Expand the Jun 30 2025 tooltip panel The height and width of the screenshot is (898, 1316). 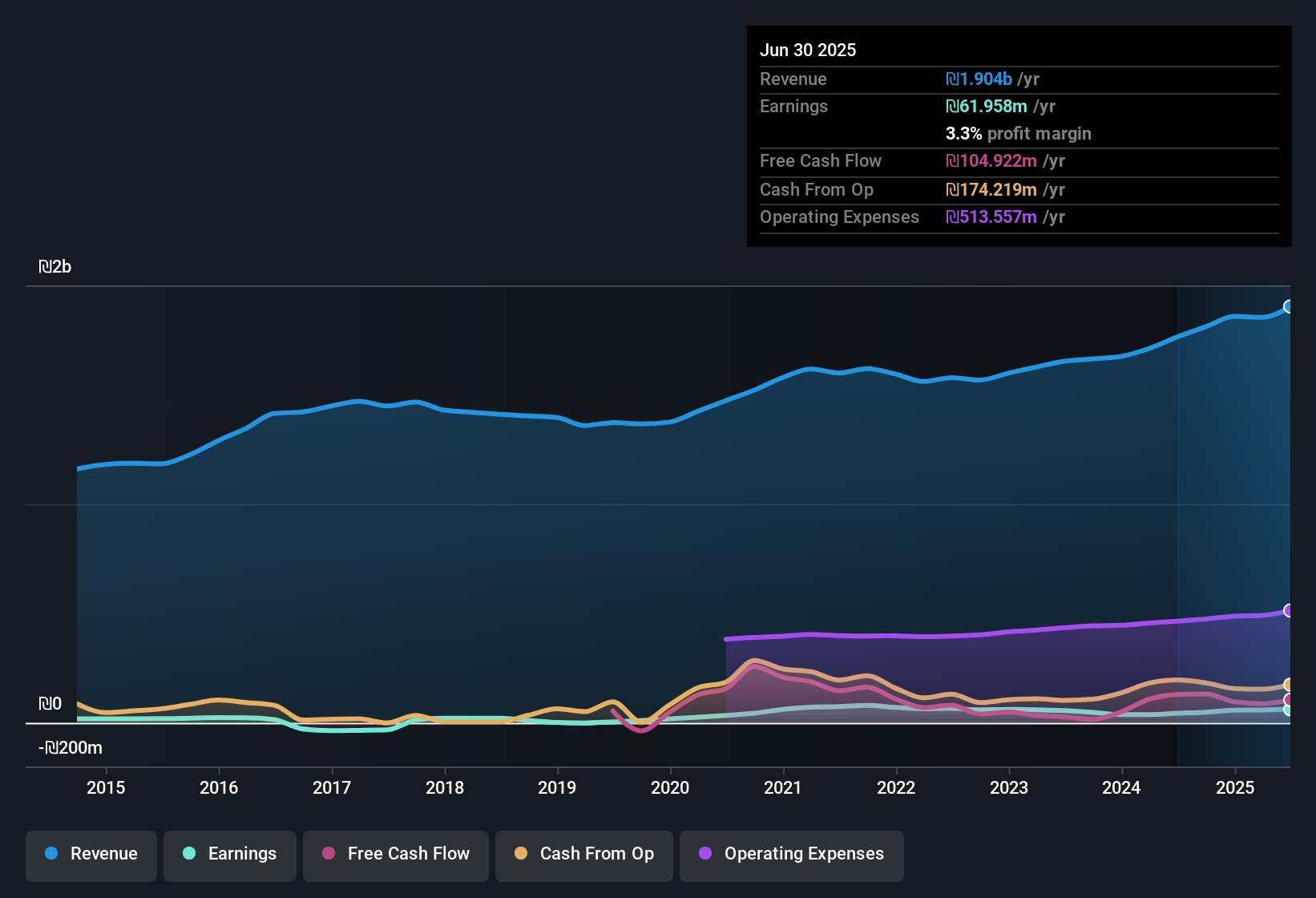pos(808,50)
